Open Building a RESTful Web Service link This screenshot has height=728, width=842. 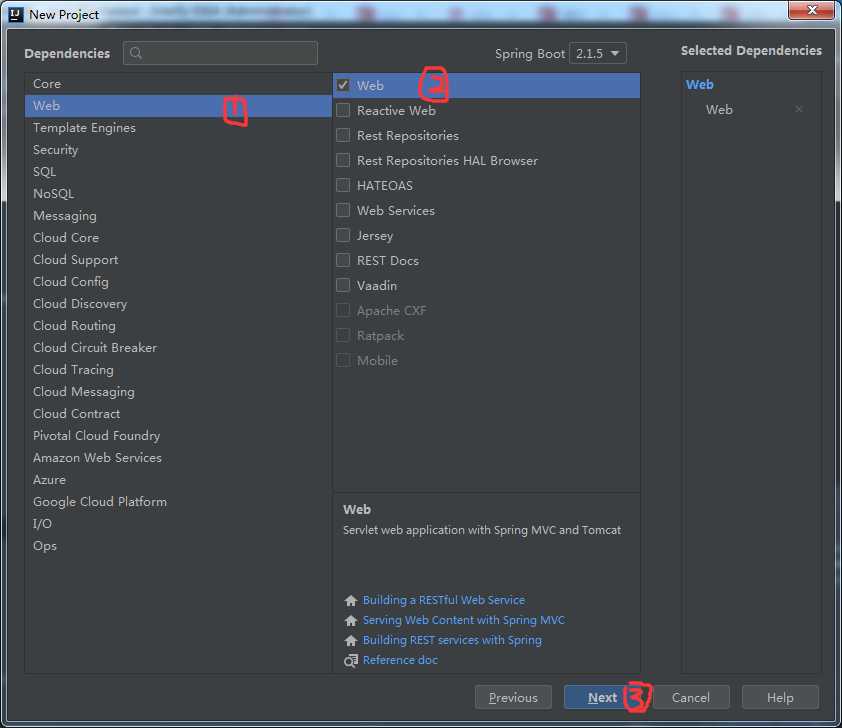444,600
